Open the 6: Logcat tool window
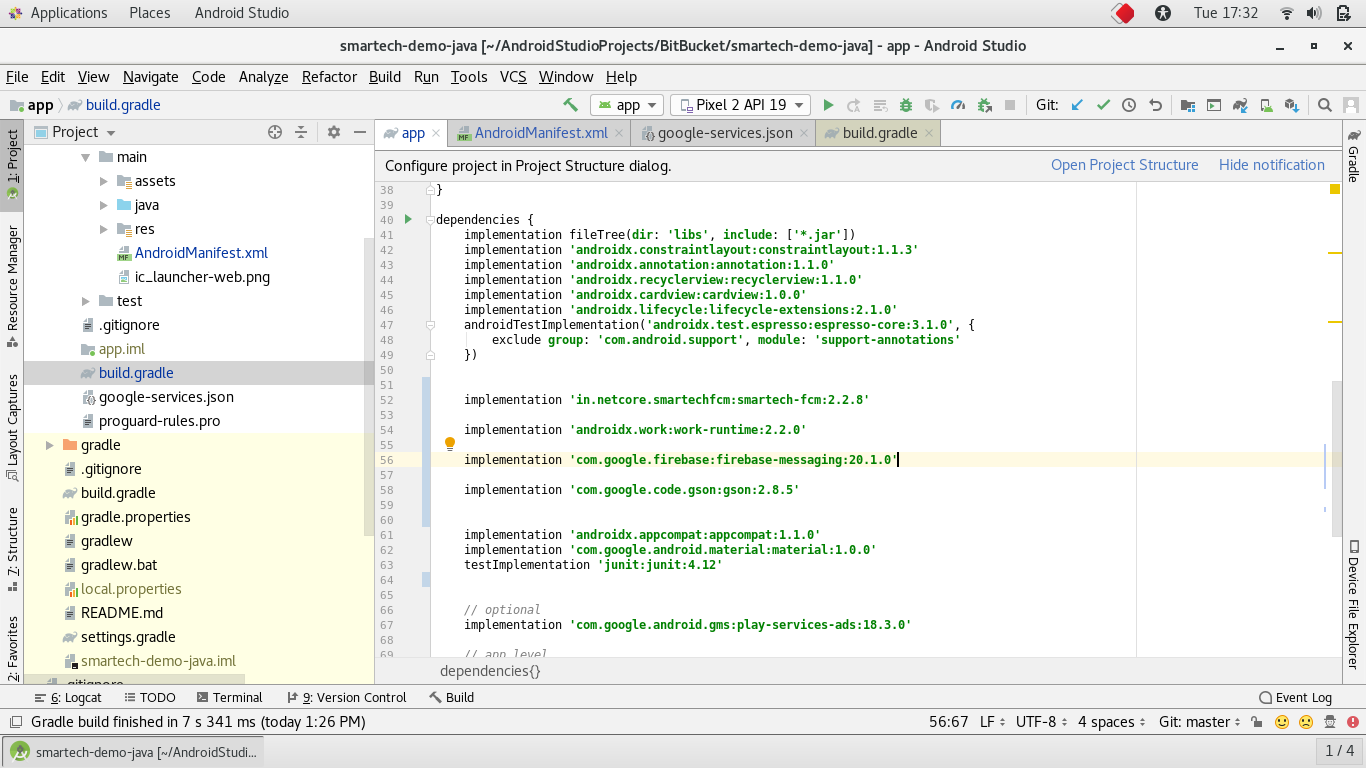The image size is (1366, 768). coord(68,697)
